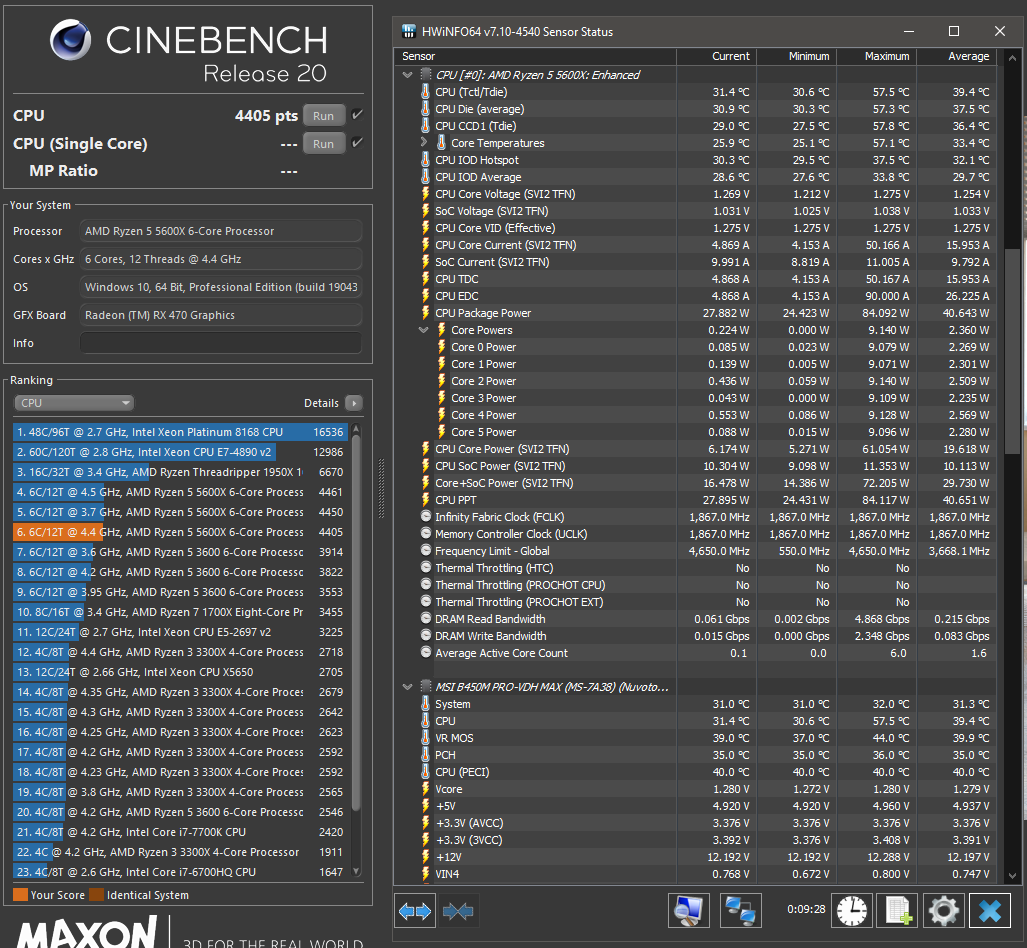Screen dimensions: 1027x948
Task: Click Identical System legend swatch
Action: point(97,895)
